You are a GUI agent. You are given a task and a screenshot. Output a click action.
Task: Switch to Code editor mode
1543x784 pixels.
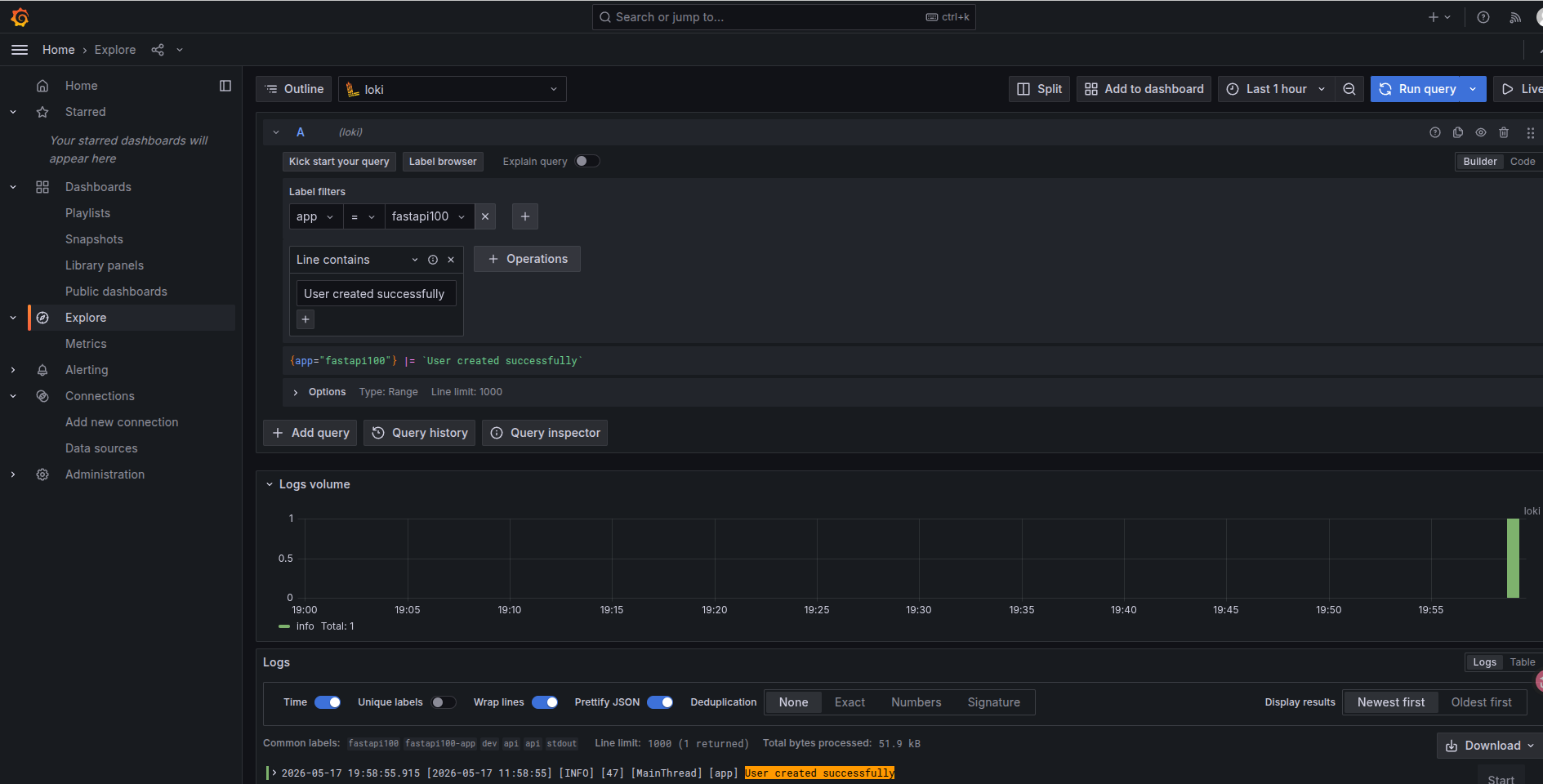coord(1522,162)
